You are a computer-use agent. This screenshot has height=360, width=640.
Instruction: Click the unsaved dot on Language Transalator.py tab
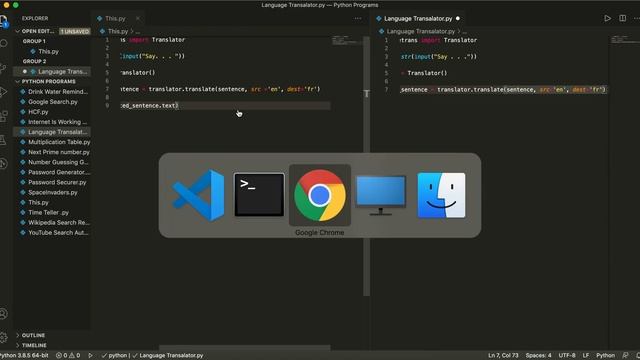point(458,18)
